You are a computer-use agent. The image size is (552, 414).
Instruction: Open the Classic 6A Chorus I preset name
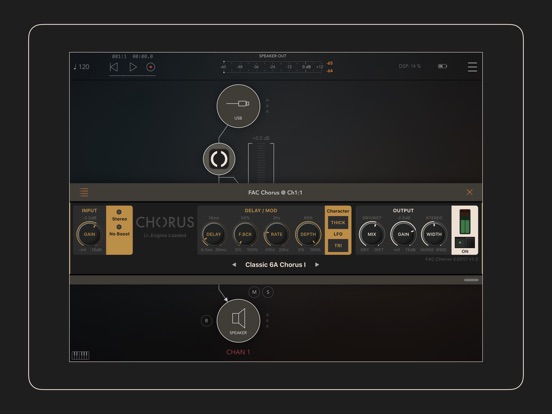pyautogui.click(x=276, y=265)
